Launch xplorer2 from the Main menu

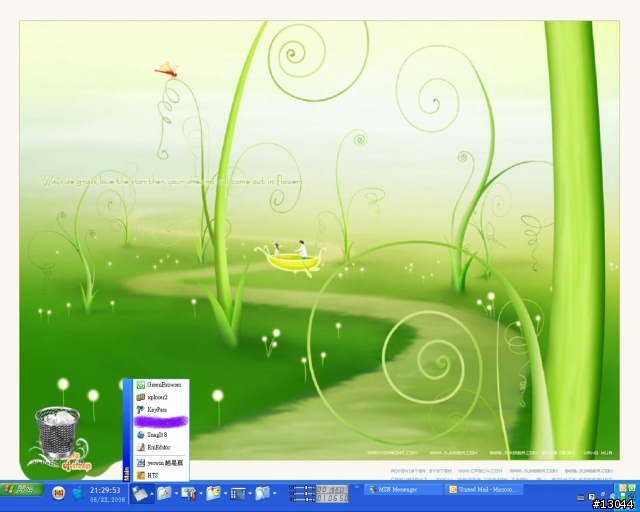pyautogui.click(x=161, y=397)
